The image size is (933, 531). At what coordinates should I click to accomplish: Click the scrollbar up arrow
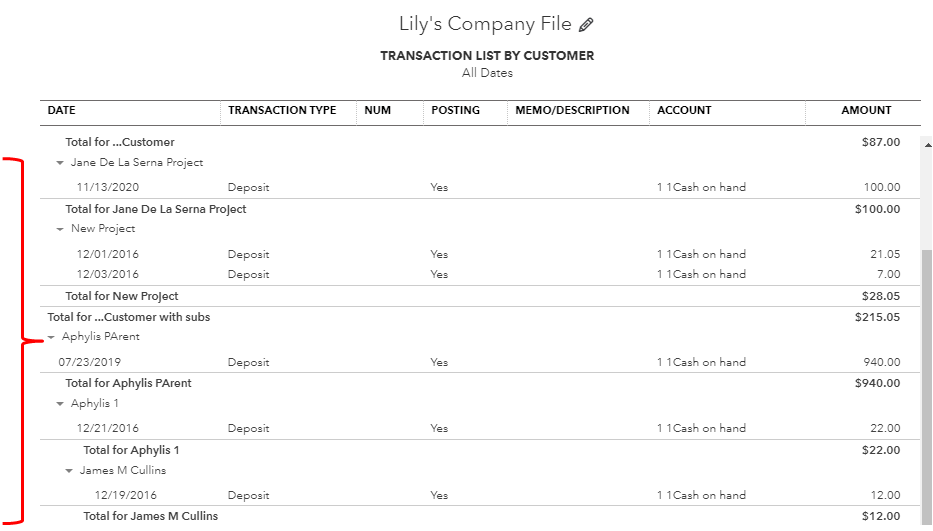tap(927, 145)
